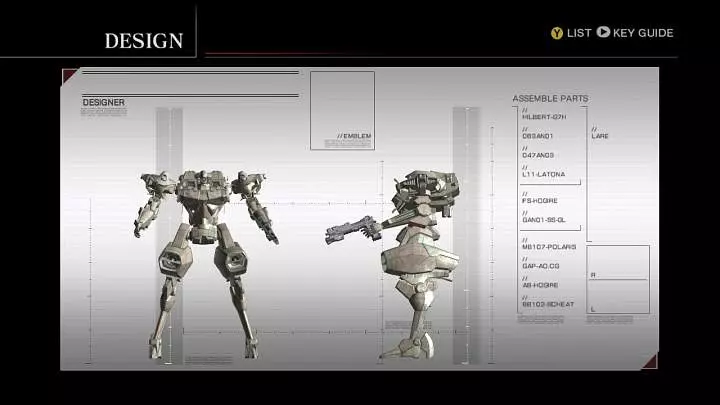Screen dimensions: 720x405
Task: Select the L11-LATONA part entry
Action: click(x=544, y=174)
